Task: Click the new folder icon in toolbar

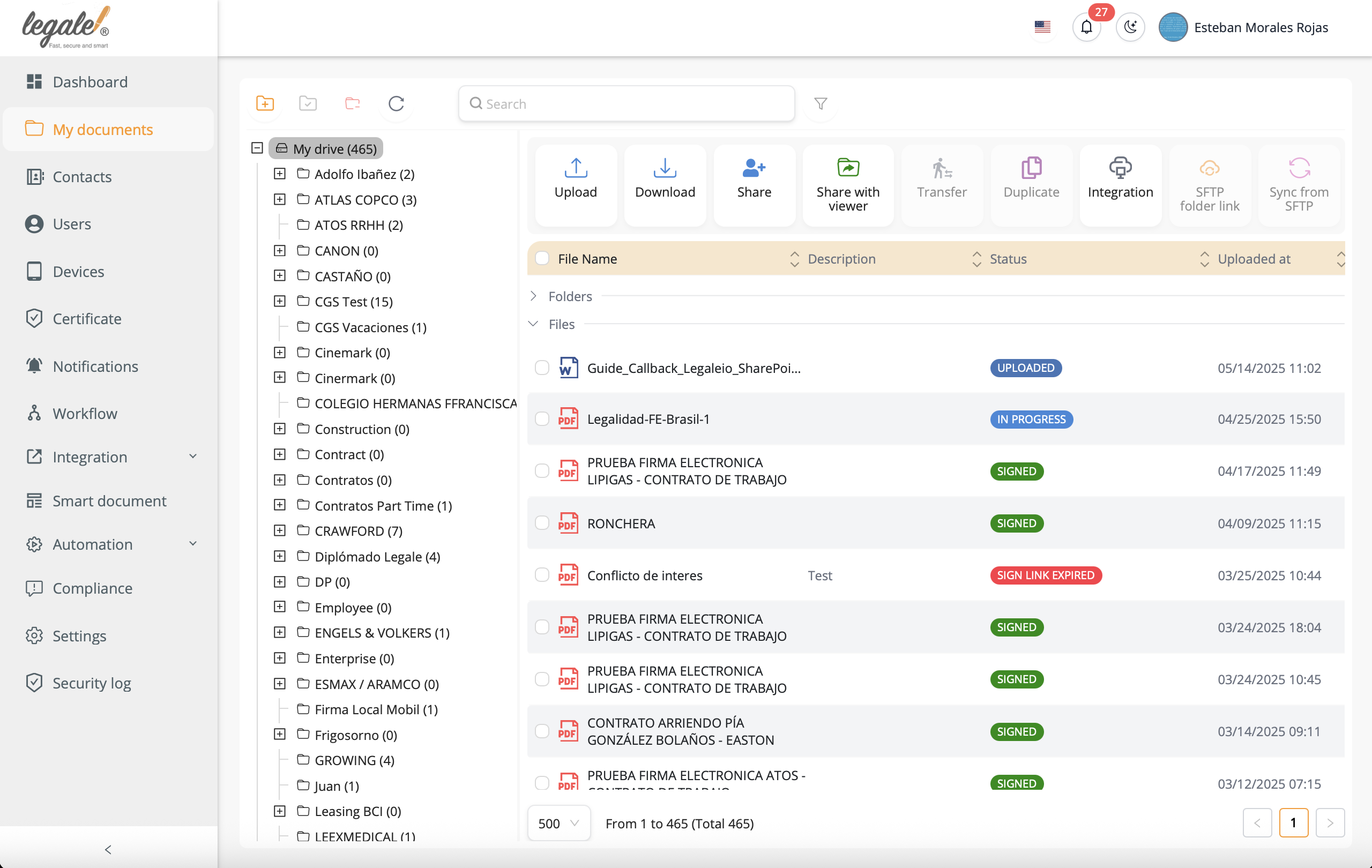Action: point(265,103)
